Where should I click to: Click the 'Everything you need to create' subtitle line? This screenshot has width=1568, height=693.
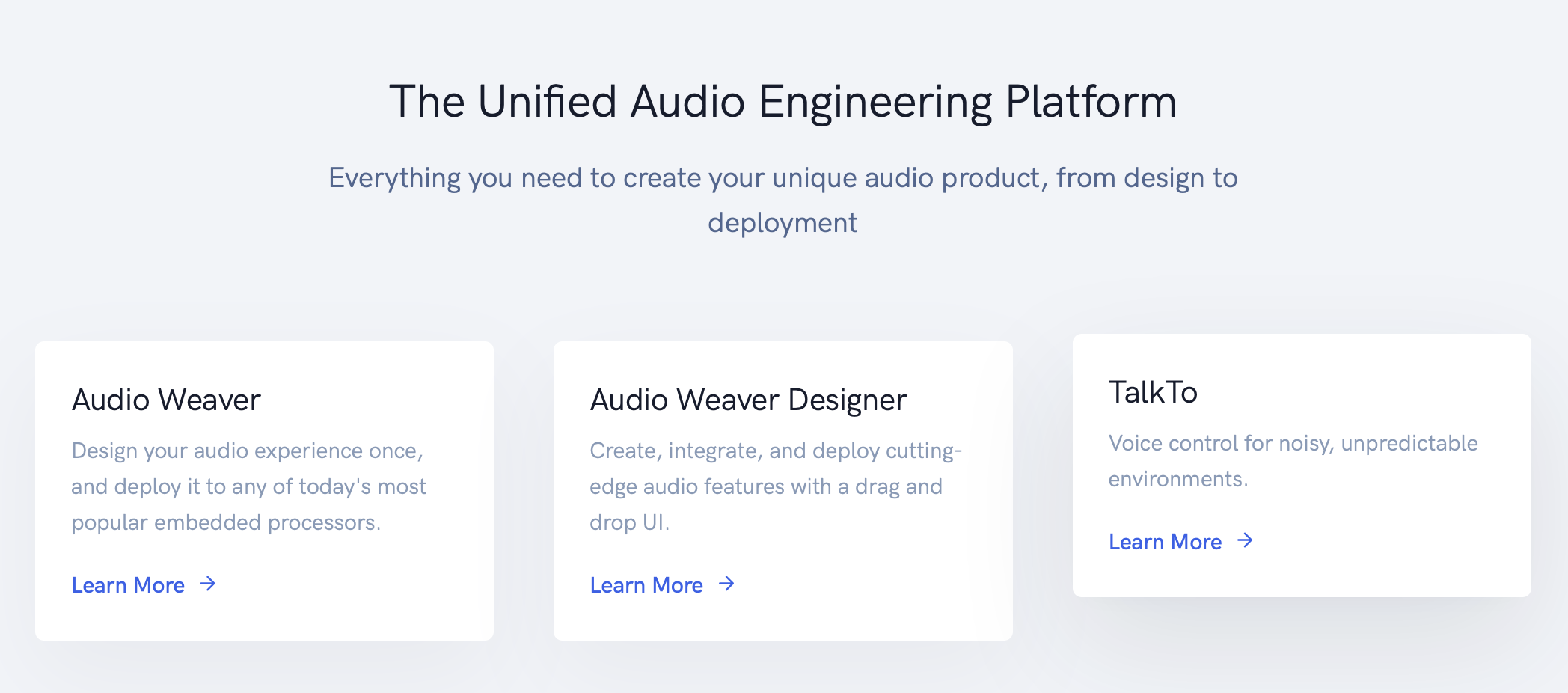click(x=783, y=178)
